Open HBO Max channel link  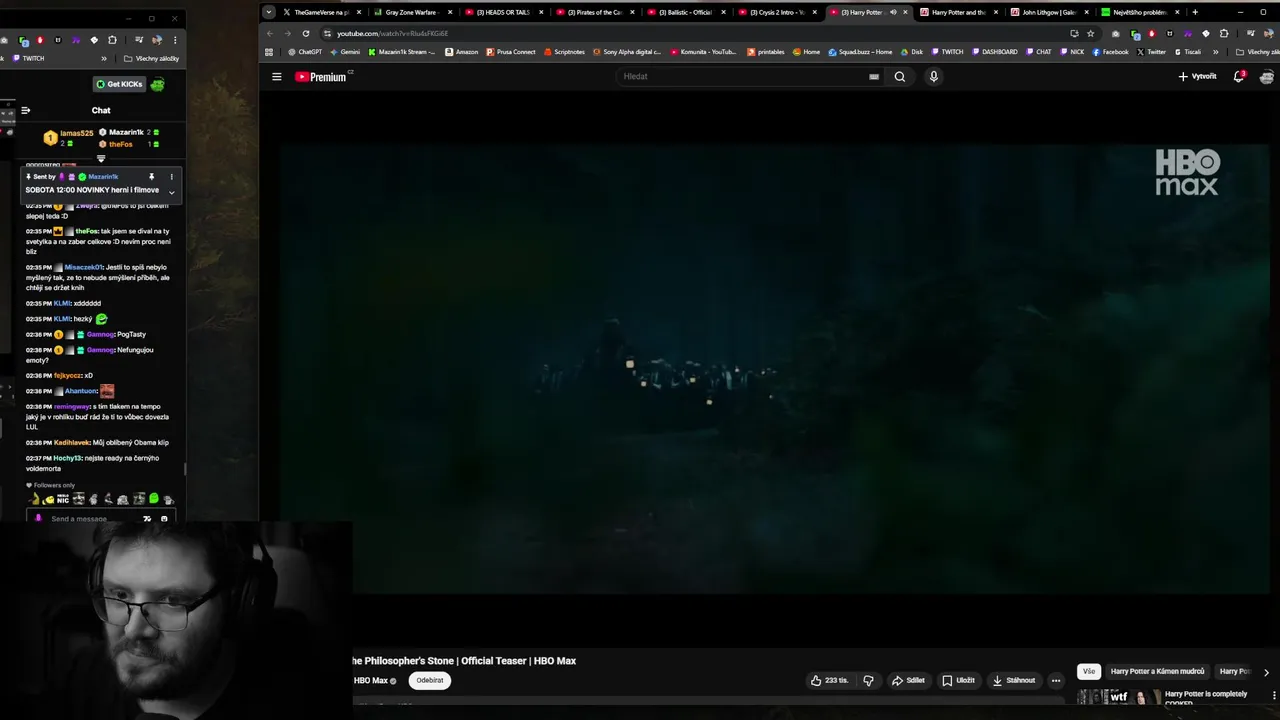[x=370, y=680]
